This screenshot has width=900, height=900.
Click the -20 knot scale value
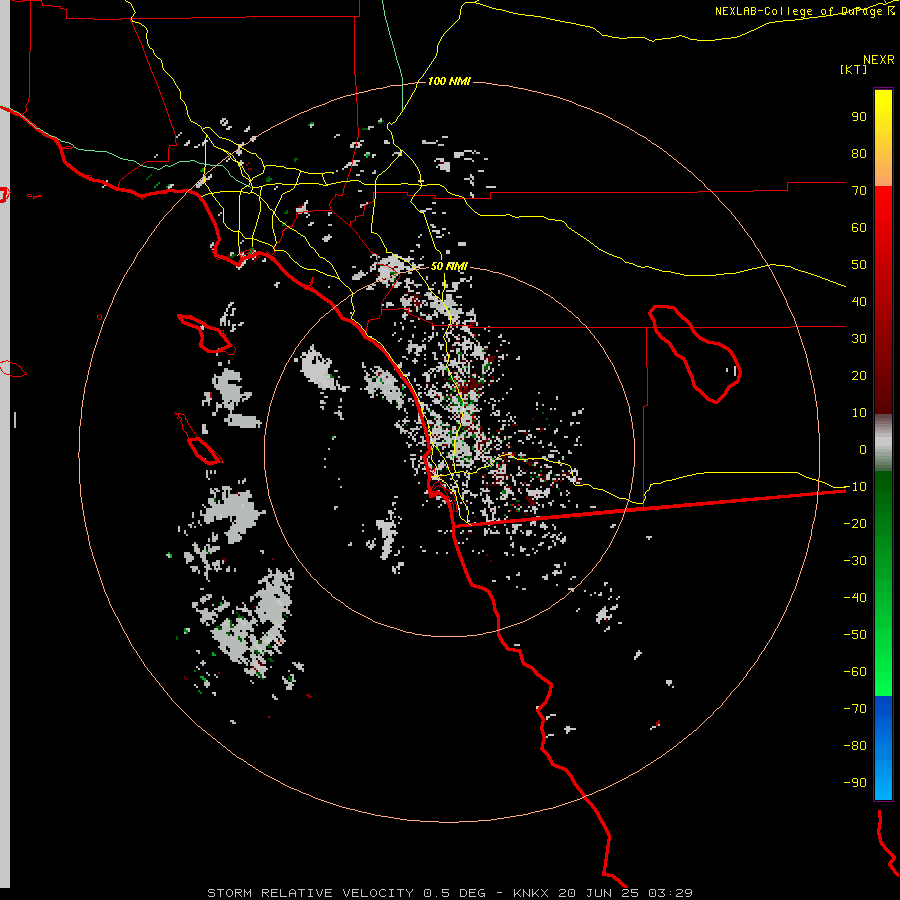[x=855, y=523]
